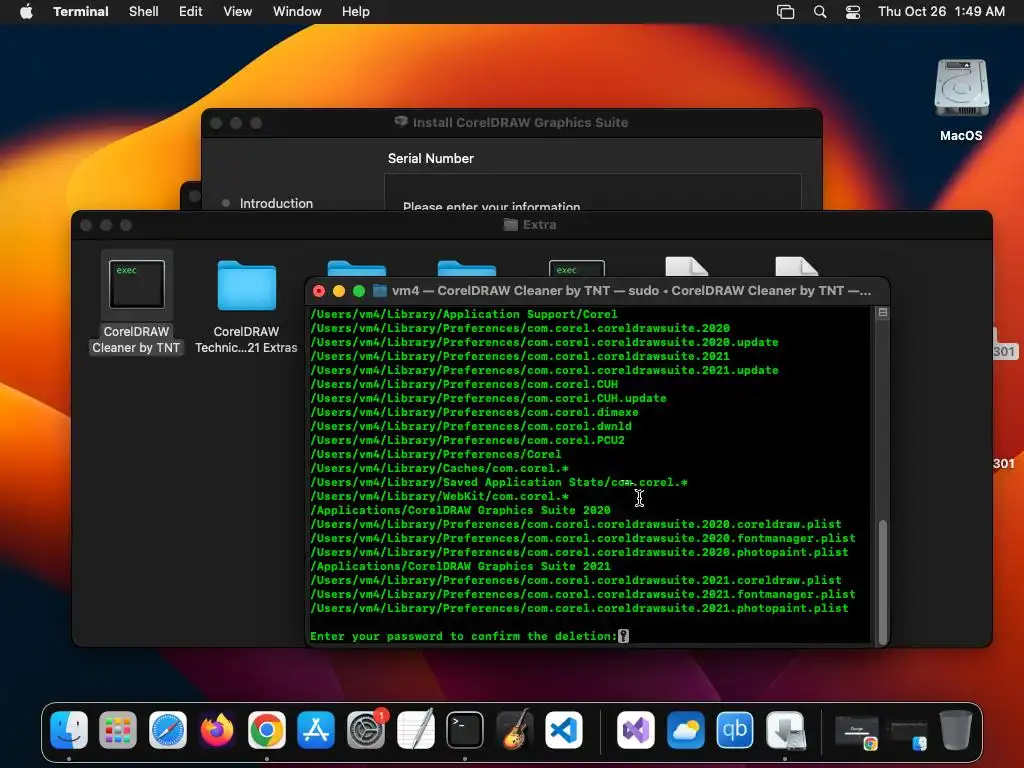Viewport: 1024px width, 768px height.
Task: Open the Edit menu
Action: click(x=191, y=11)
